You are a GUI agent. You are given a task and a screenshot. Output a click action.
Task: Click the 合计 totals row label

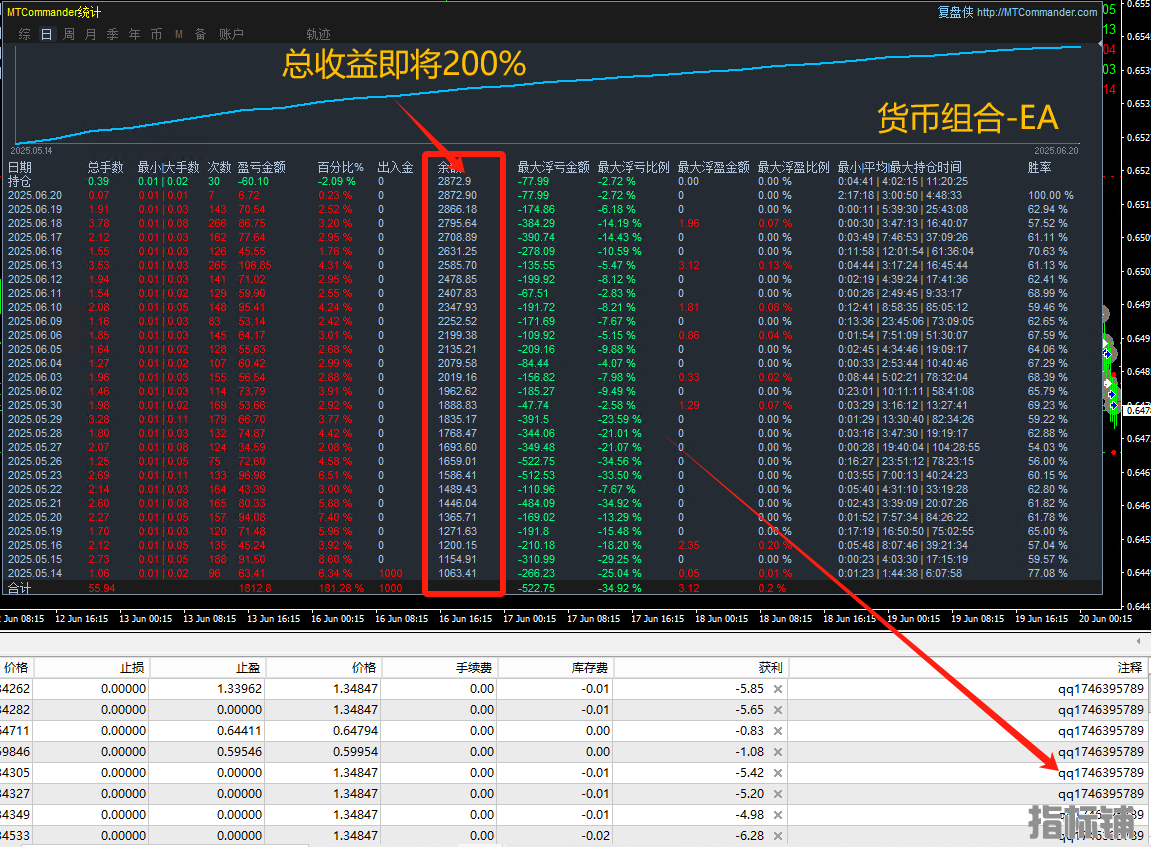coord(20,588)
